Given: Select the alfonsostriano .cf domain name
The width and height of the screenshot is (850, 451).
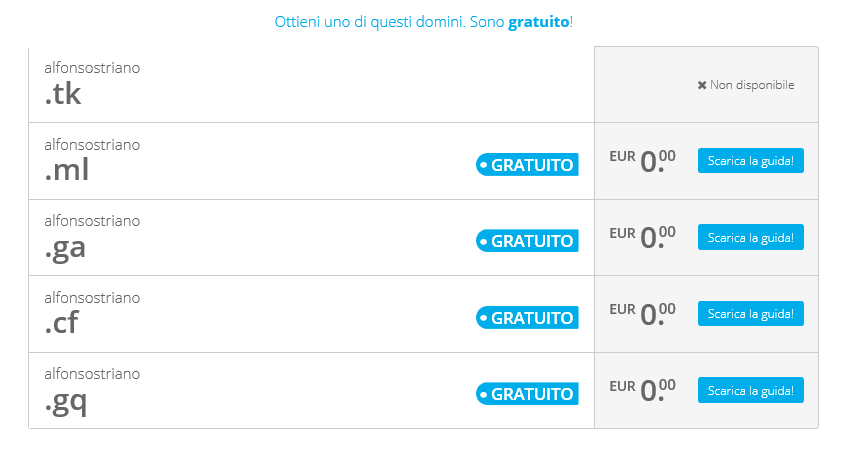Looking at the screenshot, I should [x=92, y=314].
